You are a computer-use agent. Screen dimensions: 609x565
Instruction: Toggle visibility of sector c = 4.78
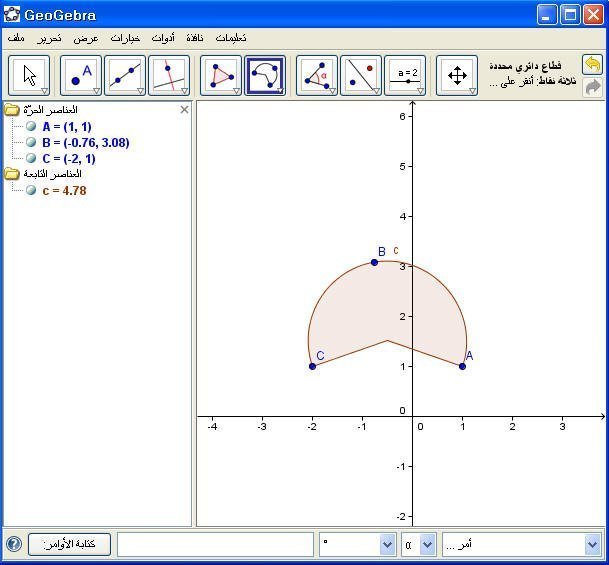(32, 191)
